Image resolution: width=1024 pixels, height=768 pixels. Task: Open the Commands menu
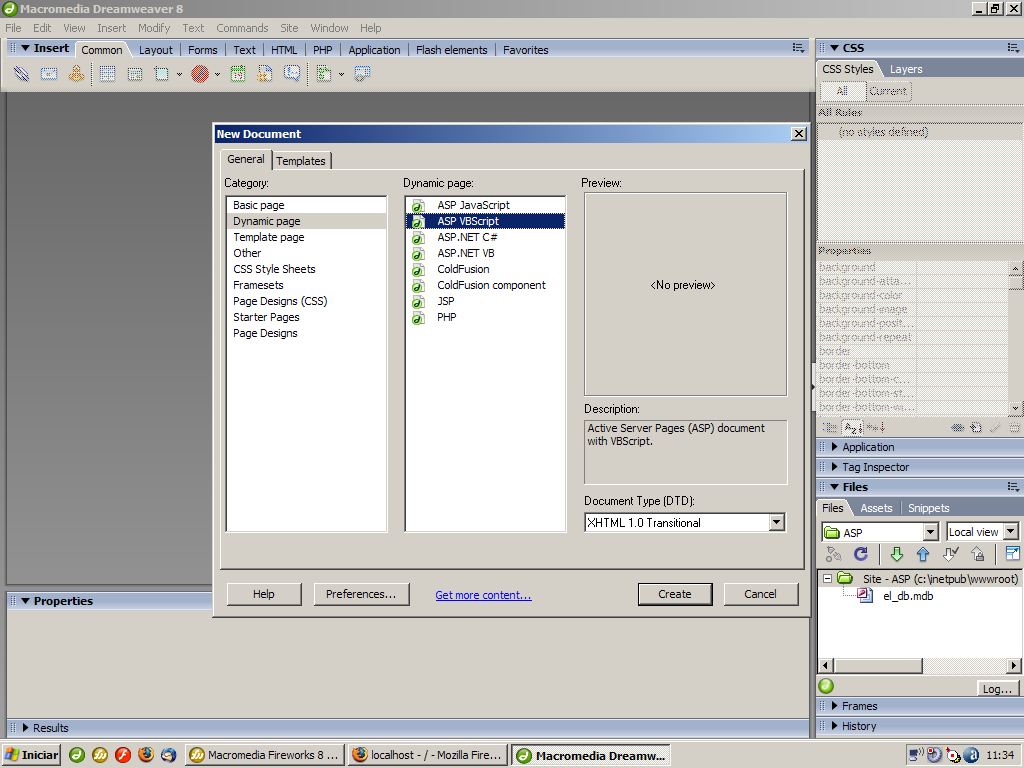click(x=242, y=28)
